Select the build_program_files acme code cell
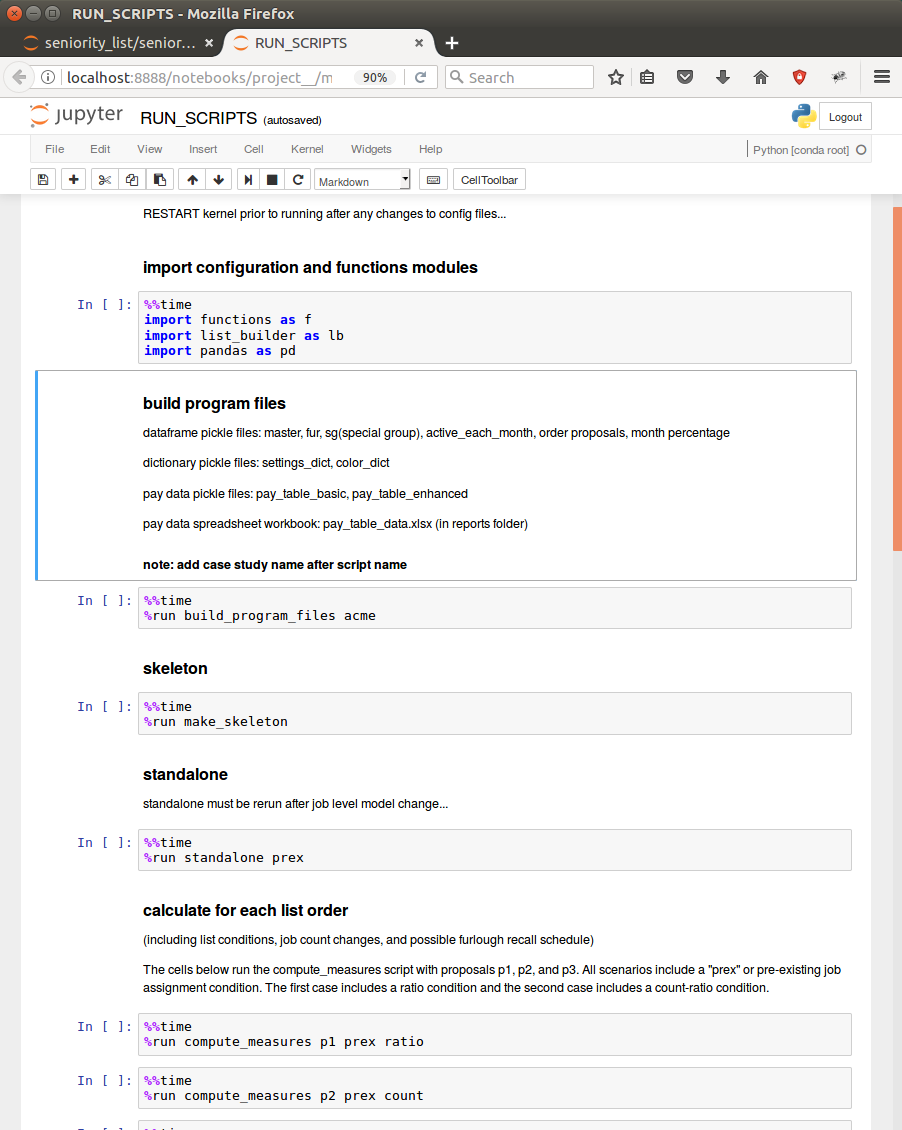 [x=495, y=608]
